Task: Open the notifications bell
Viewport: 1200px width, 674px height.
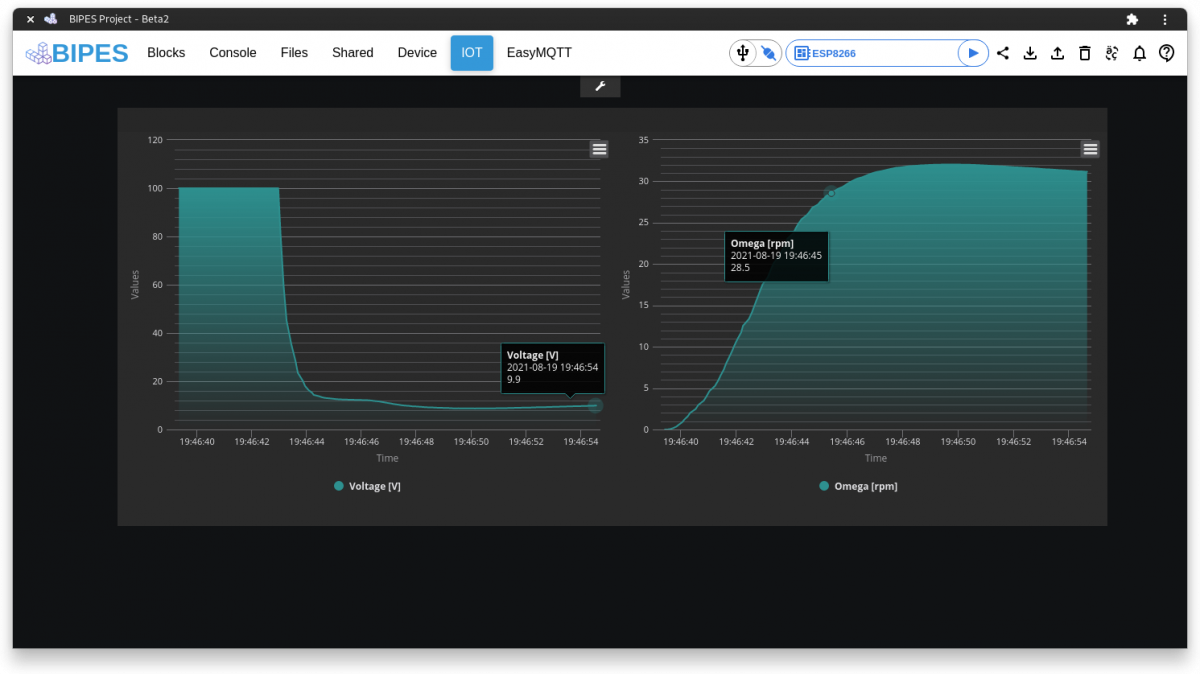Action: (x=1139, y=52)
